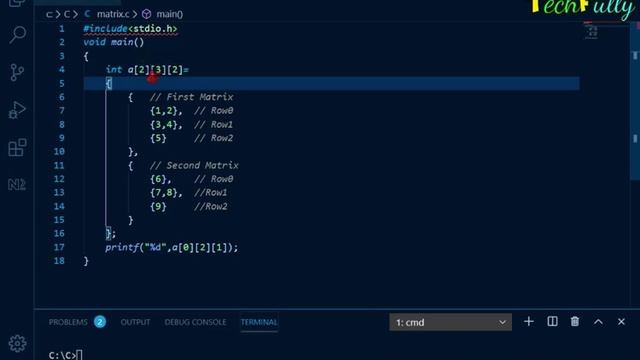
Task: Click the // First Matrix comment
Action: (191, 97)
